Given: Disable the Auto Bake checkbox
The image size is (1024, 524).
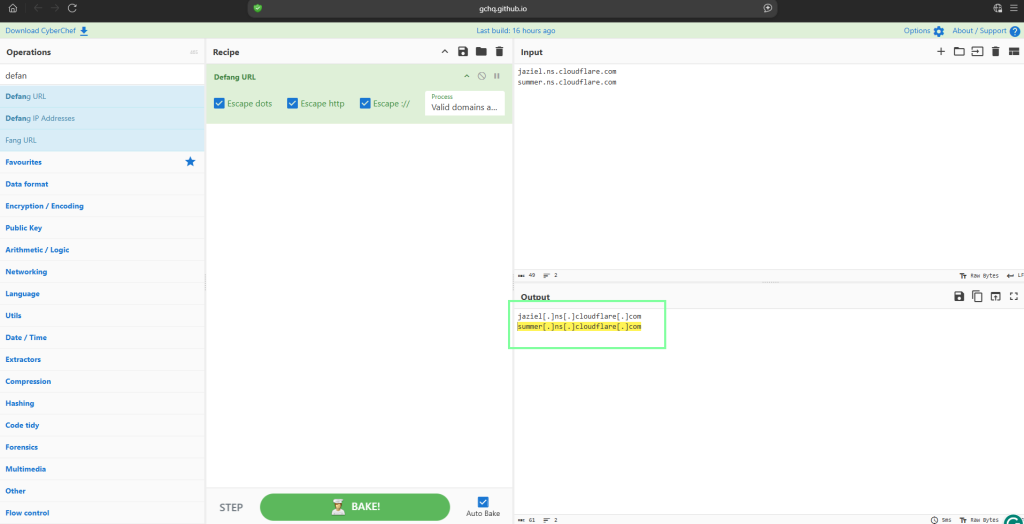Looking at the screenshot, I should [x=483, y=502].
